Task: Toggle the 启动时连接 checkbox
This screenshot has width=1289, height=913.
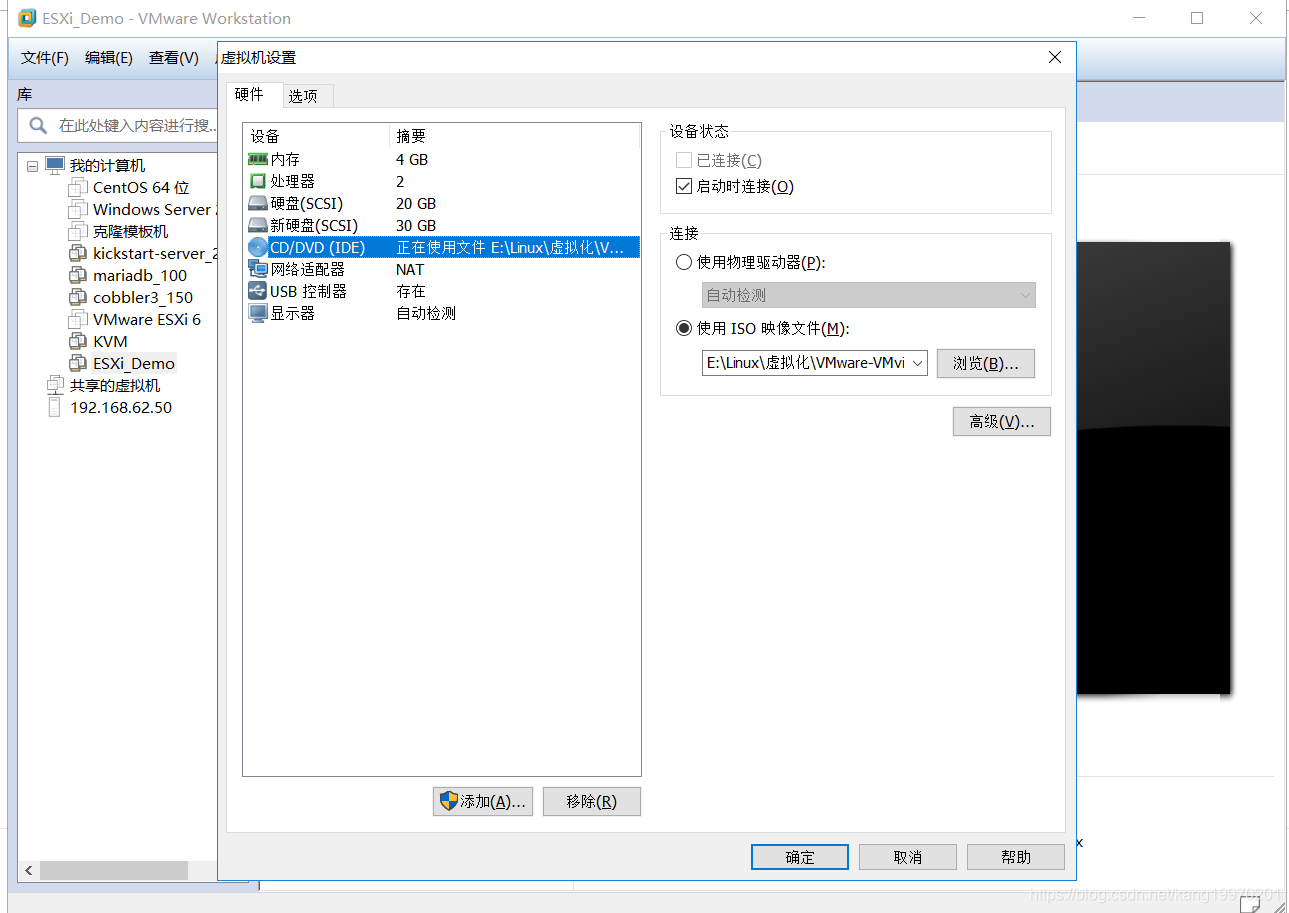Action: pos(684,186)
